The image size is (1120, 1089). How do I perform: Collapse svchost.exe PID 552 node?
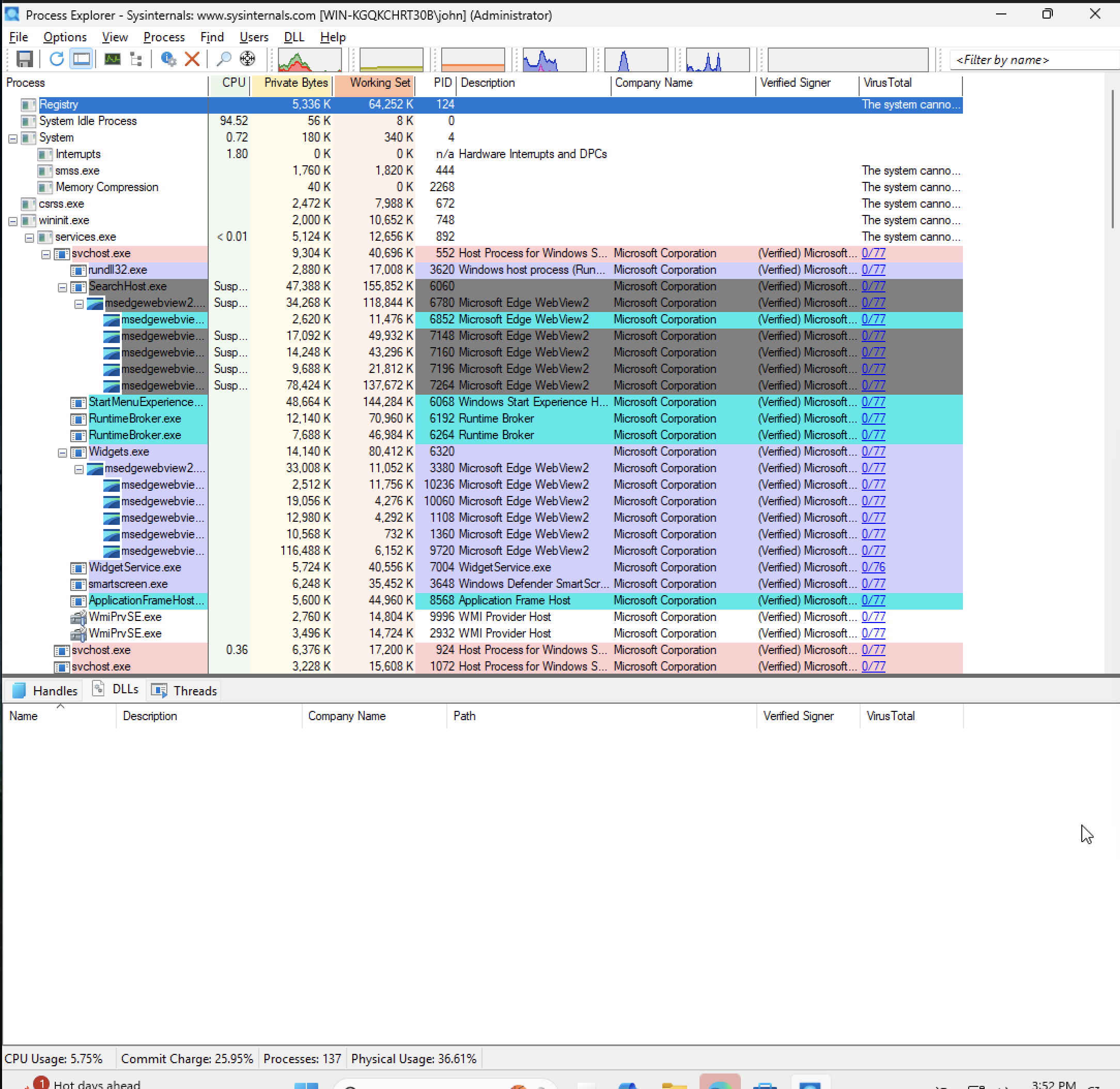coord(46,255)
